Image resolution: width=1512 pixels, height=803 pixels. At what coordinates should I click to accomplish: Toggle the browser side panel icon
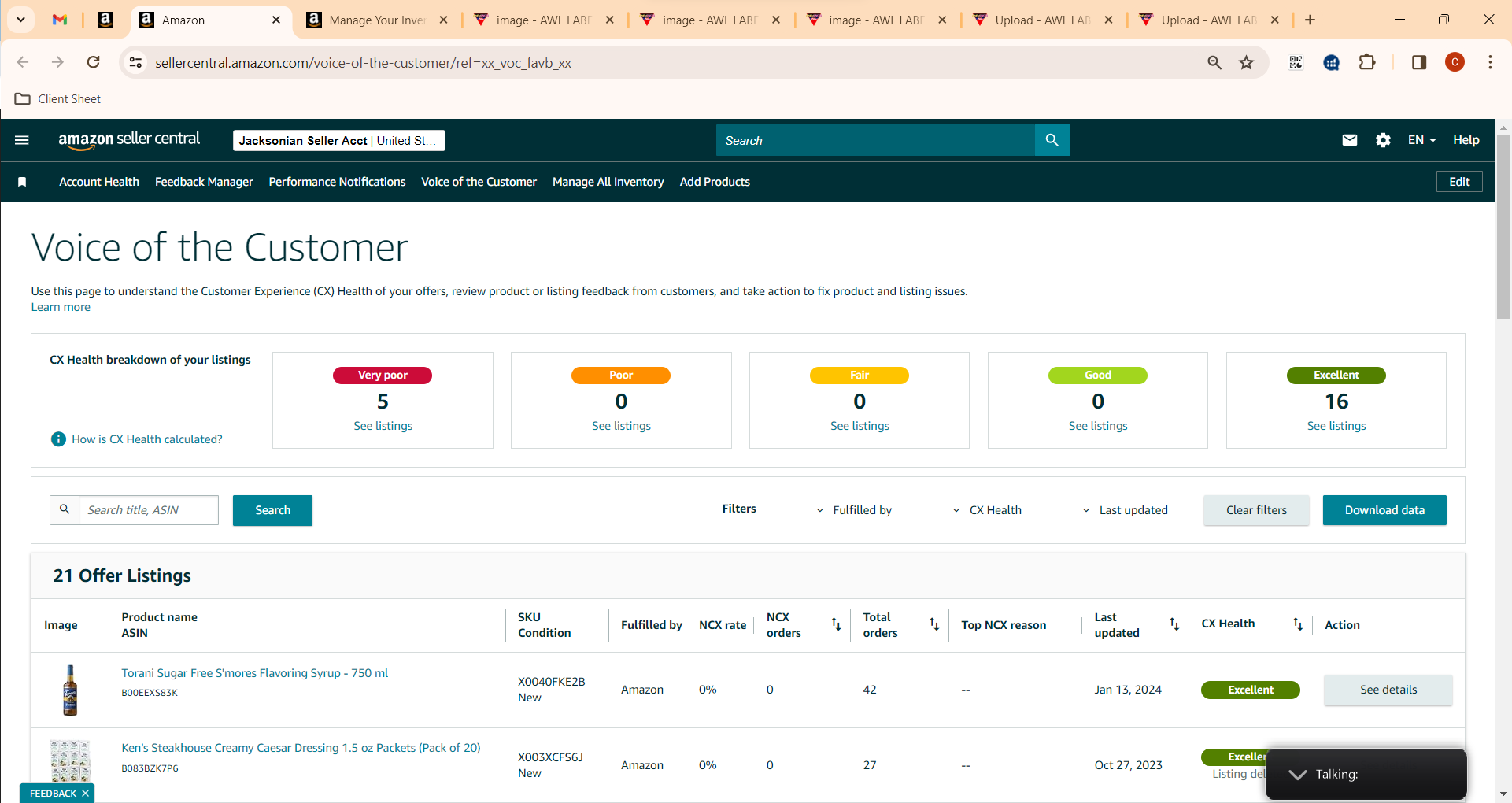(x=1419, y=62)
